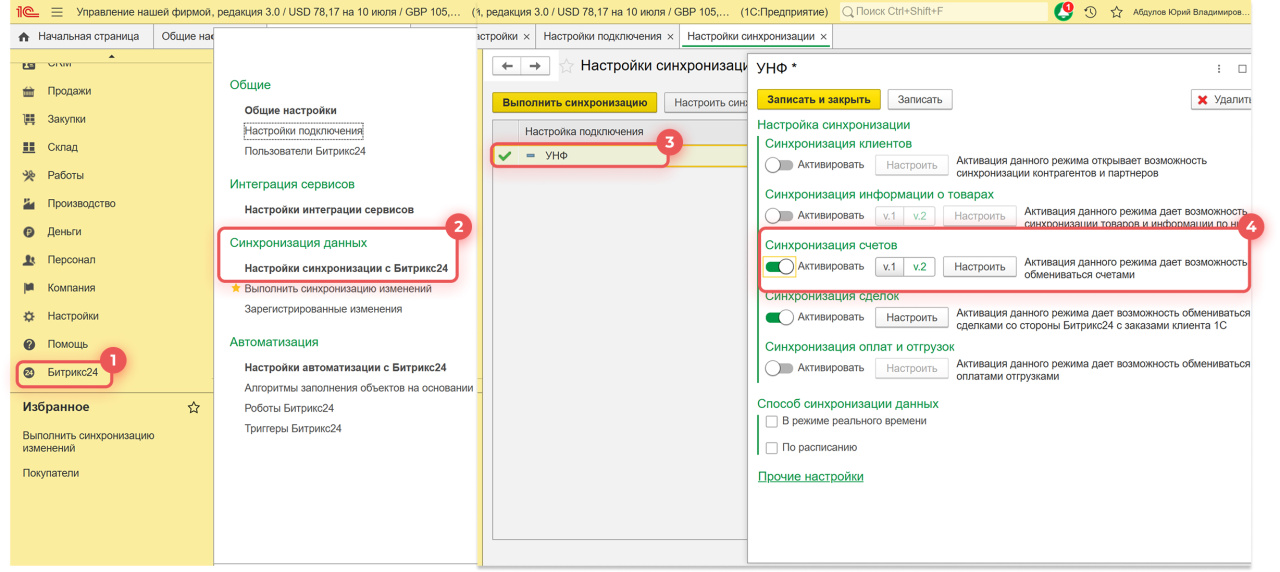Open Триггеры Битрикс24 link
1280x572 pixels.
pyautogui.click(x=293, y=428)
